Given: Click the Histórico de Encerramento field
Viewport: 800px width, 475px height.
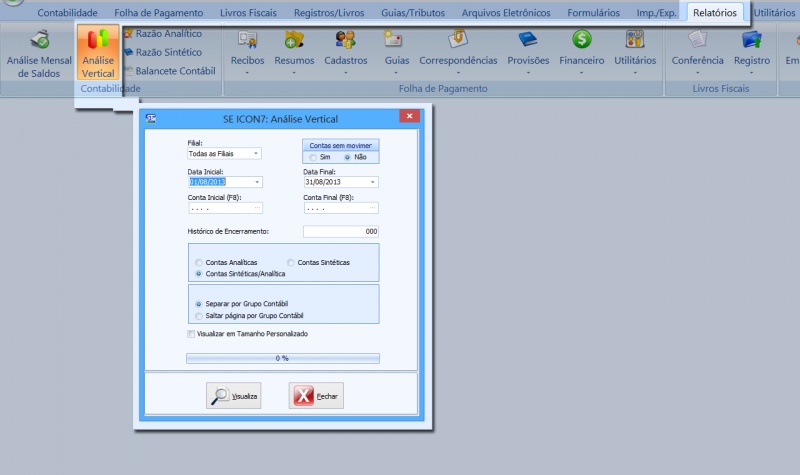Looking at the screenshot, I should coord(340,232).
